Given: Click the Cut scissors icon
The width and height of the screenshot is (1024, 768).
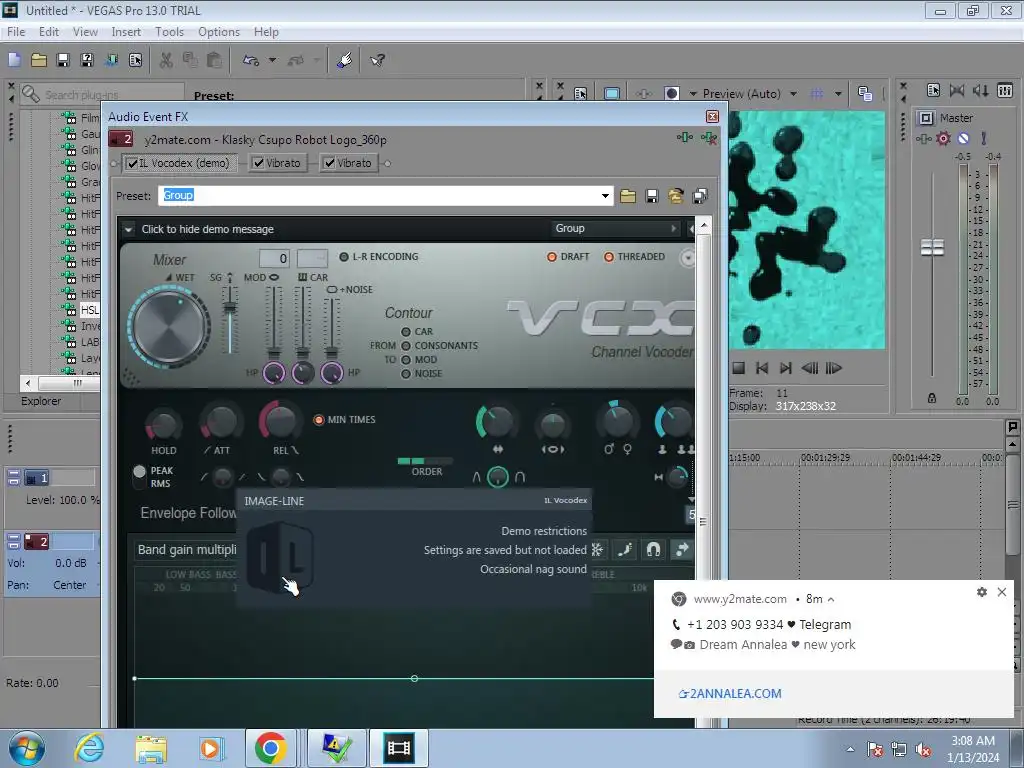Looking at the screenshot, I should (x=166, y=60).
